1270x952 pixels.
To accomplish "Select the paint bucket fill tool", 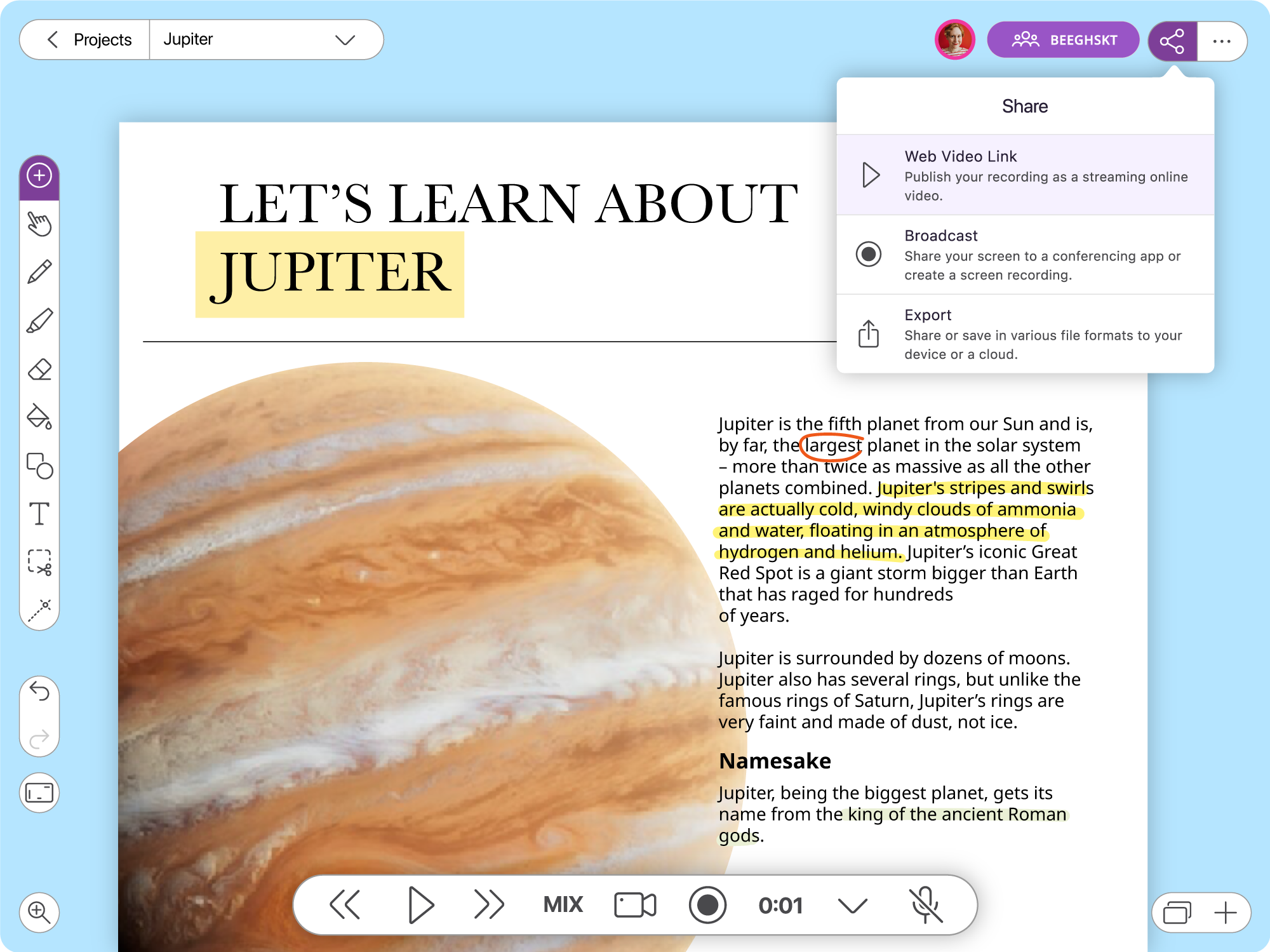I will tap(39, 417).
